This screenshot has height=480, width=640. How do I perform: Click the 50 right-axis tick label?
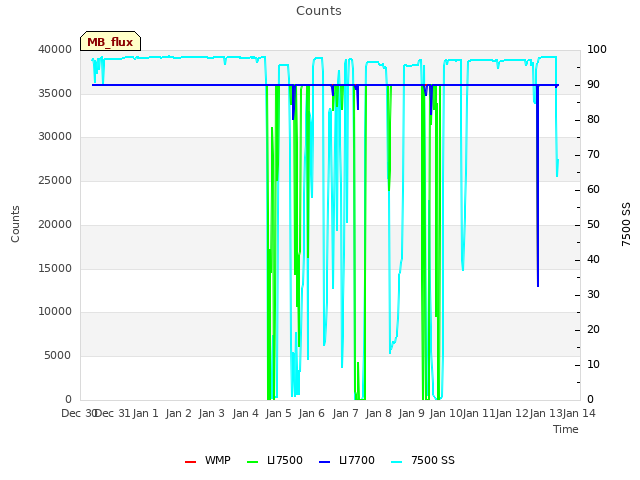(x=593, y=224)
